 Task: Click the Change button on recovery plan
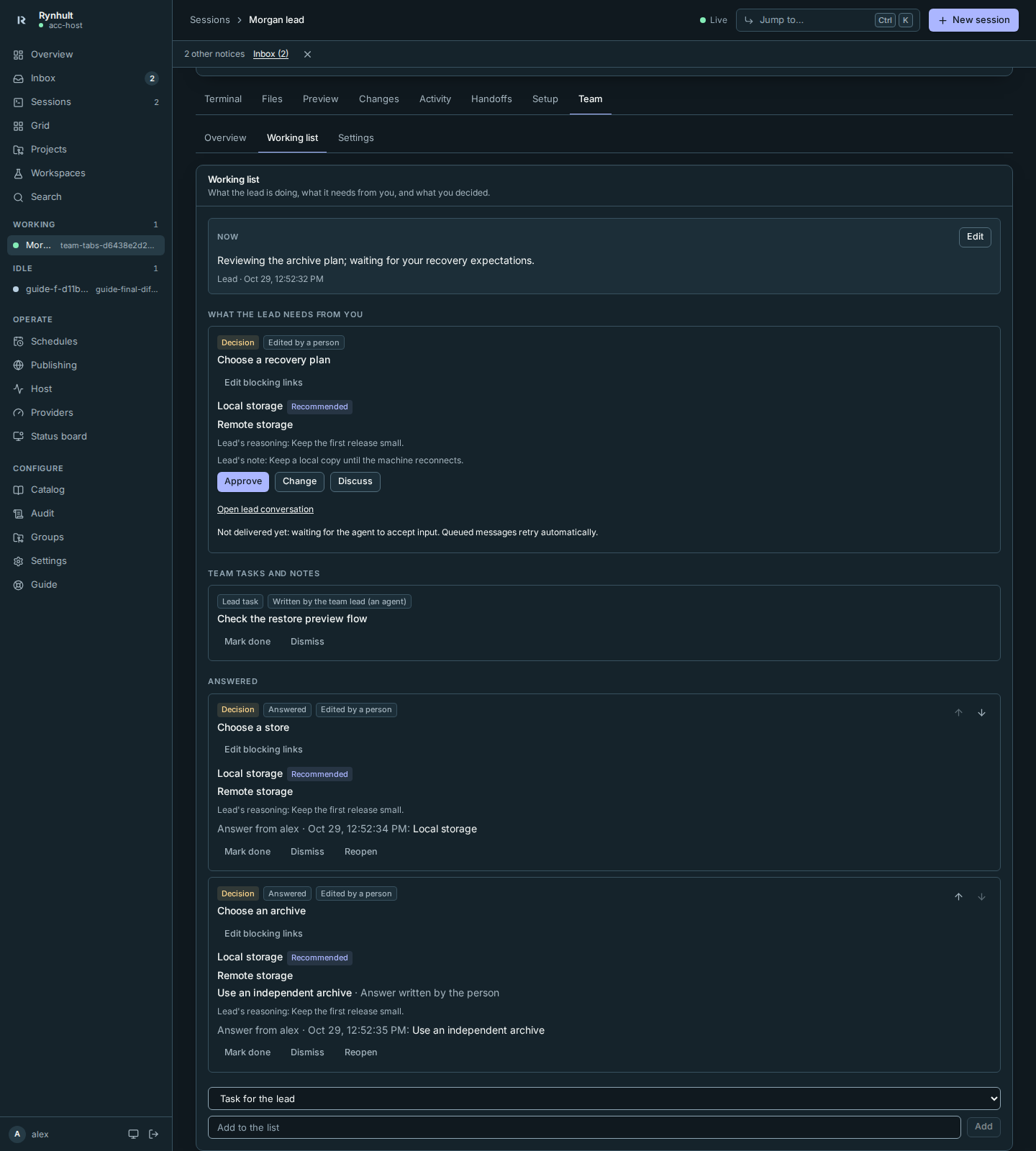pos(299,482)
